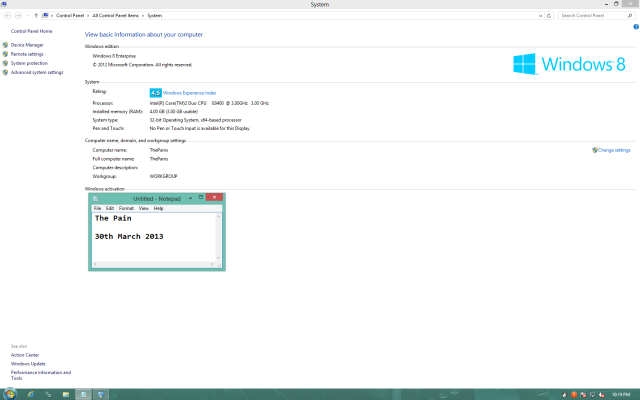Viewport: 640px width, 400px height.
Task: Open Notepad Format menu
Action: [126, 208]
